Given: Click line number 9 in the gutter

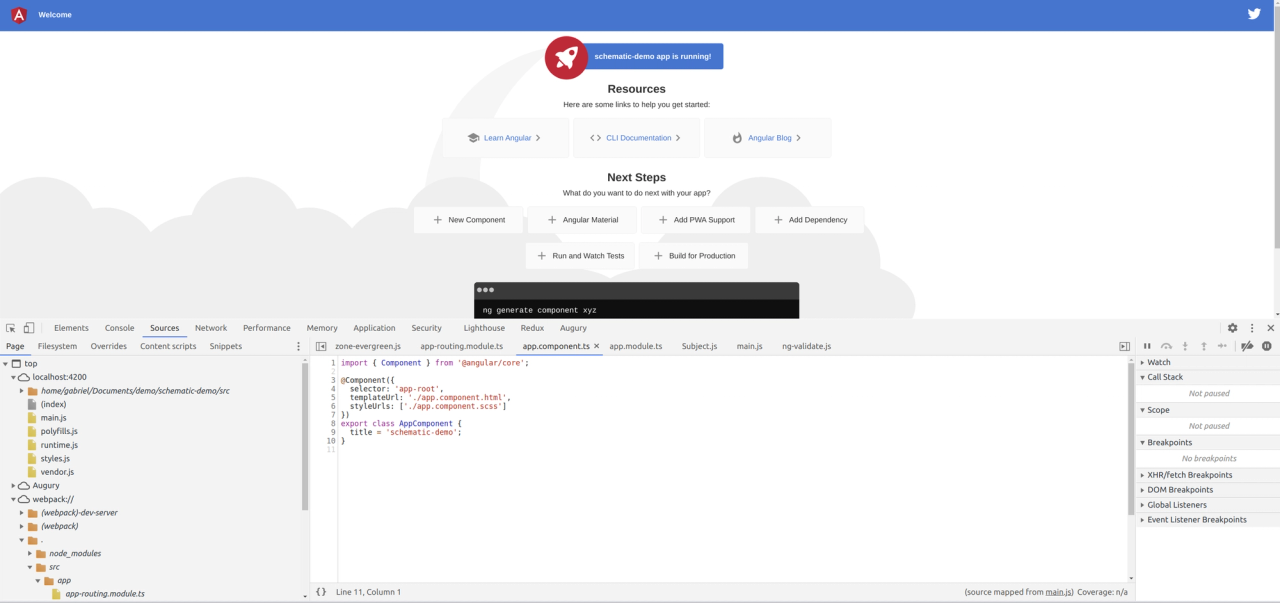Looking at the screenshot, I should click(331, 432).
